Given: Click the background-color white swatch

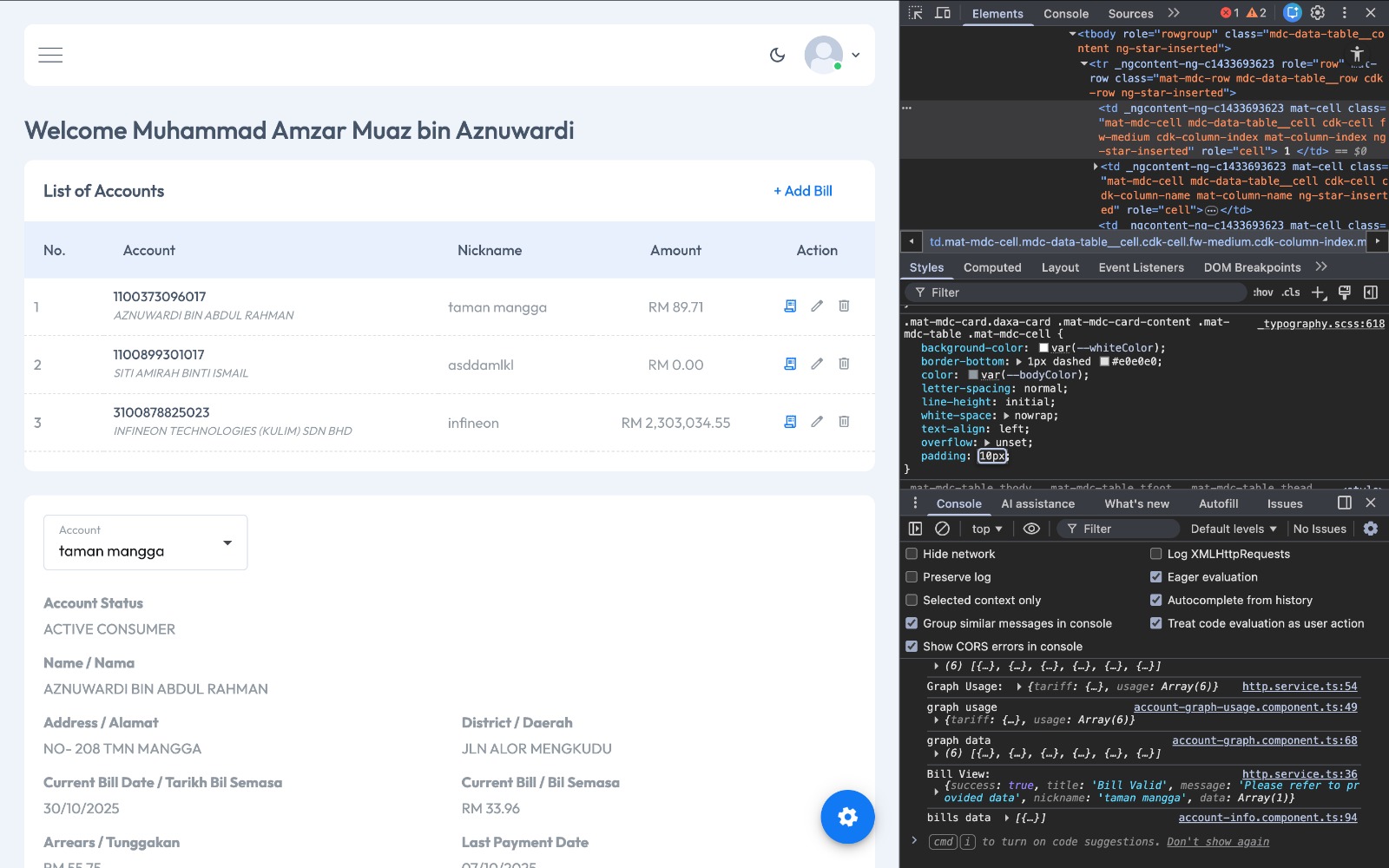Looking at the screenshot, I should (x=1043, y=348).
